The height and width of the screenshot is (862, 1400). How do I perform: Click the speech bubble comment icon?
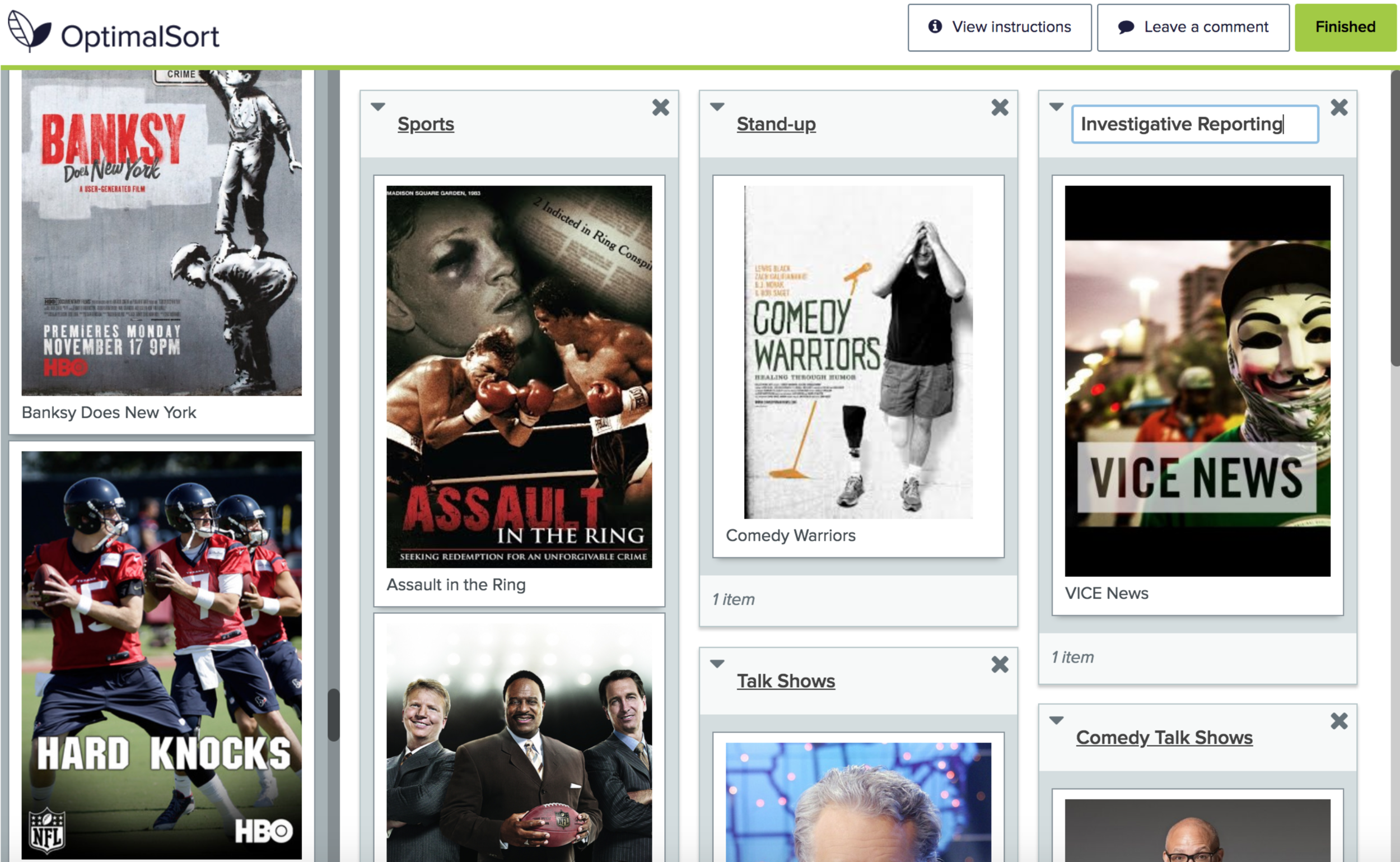[1125, 27]
